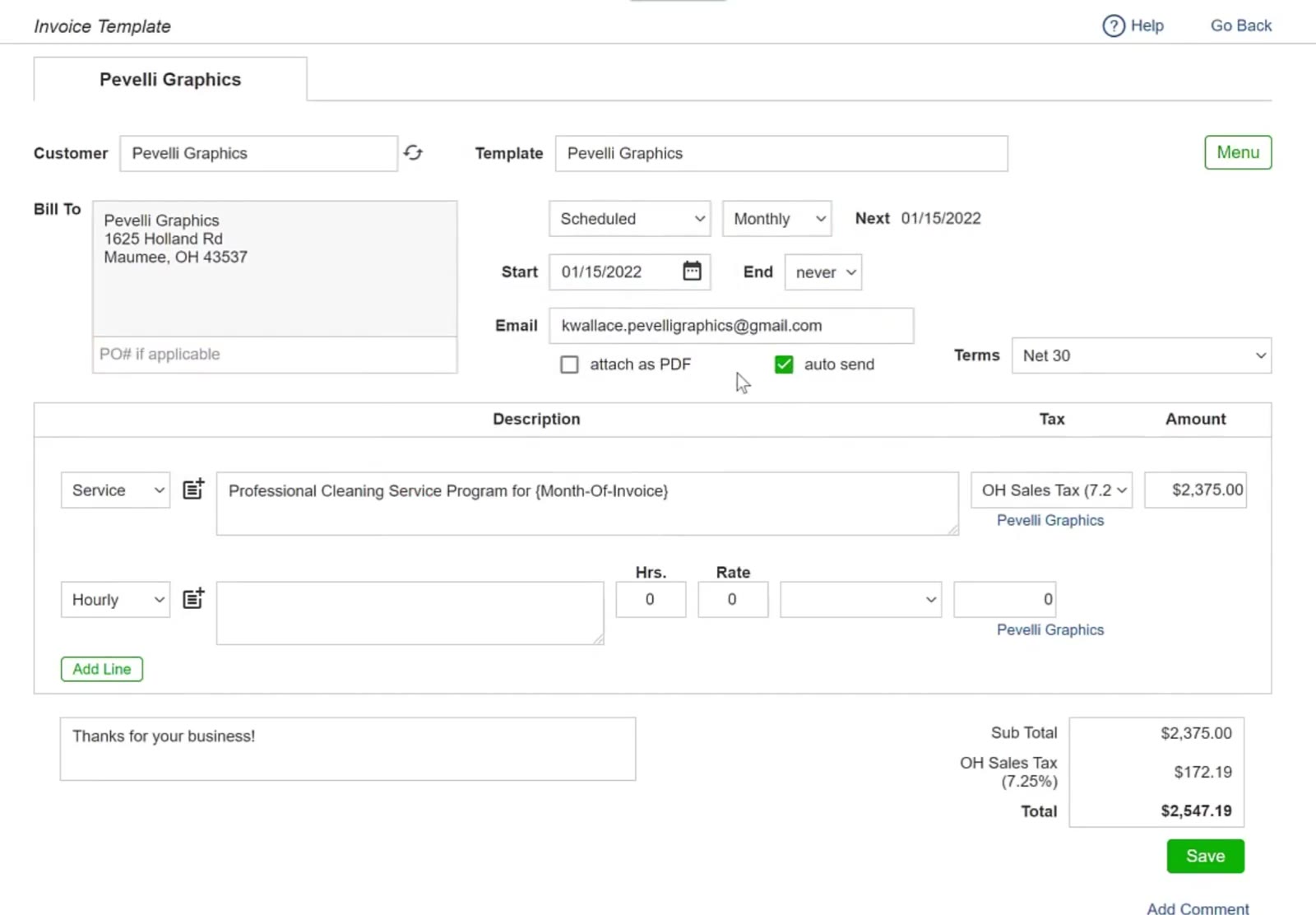Click the Hourly line amount field showing 0

point(1005,600)
